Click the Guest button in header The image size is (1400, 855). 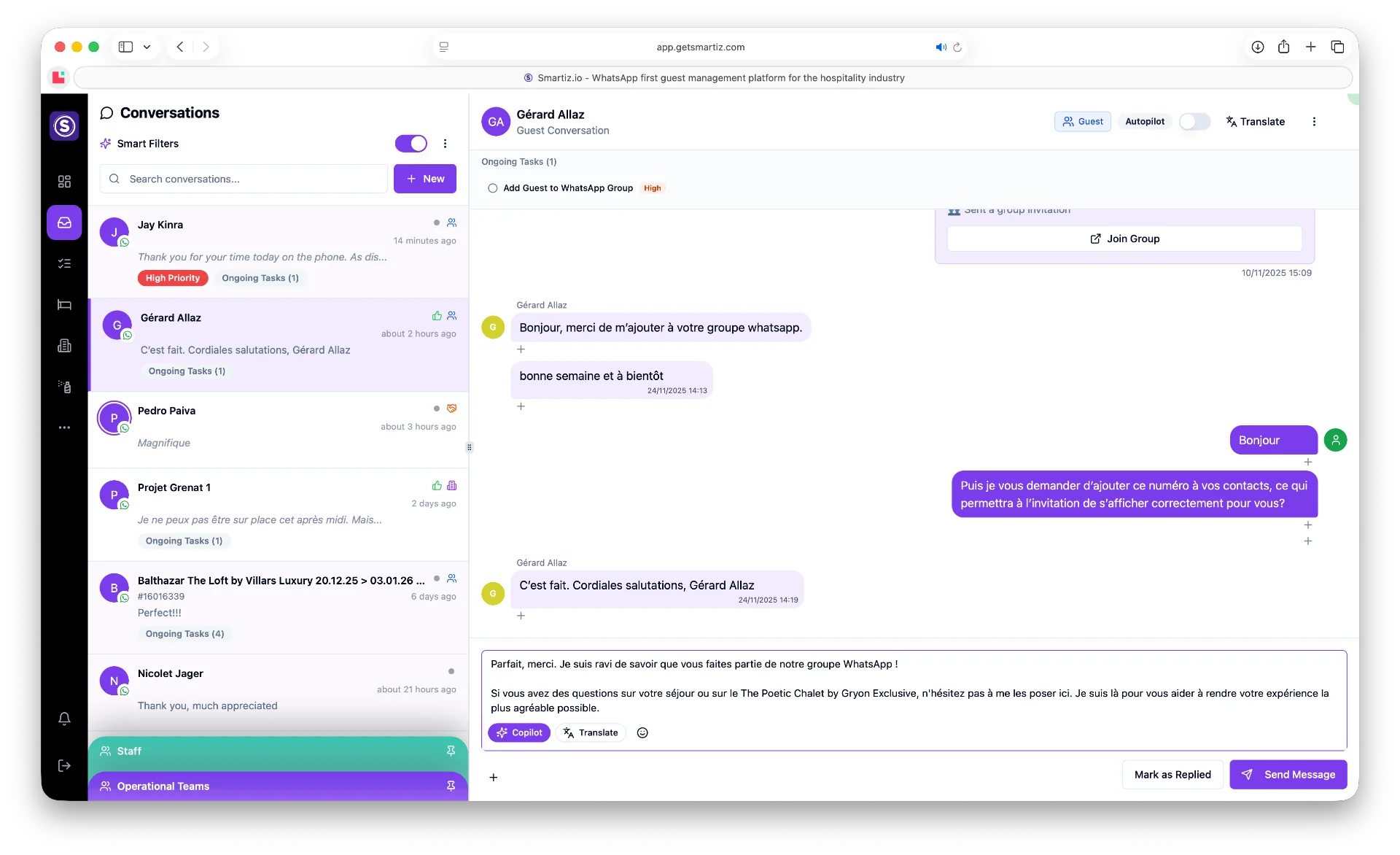pyautogui.click(x=1082, y=122)
